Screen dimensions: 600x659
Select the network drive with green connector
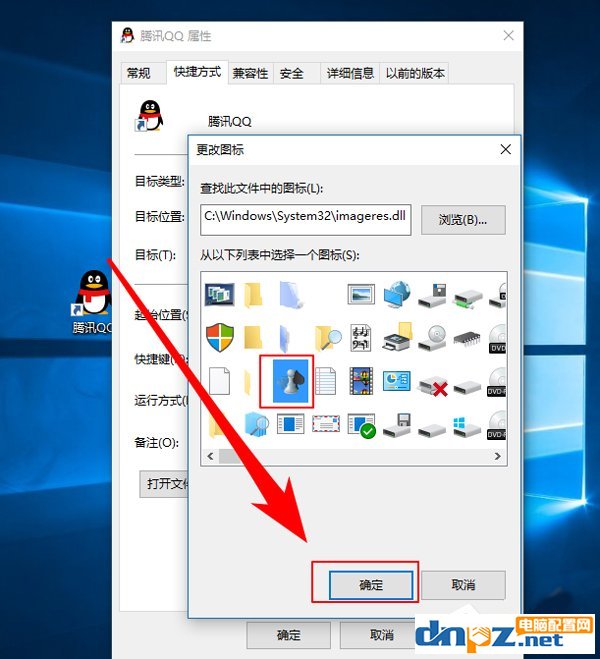click(468, 298)
